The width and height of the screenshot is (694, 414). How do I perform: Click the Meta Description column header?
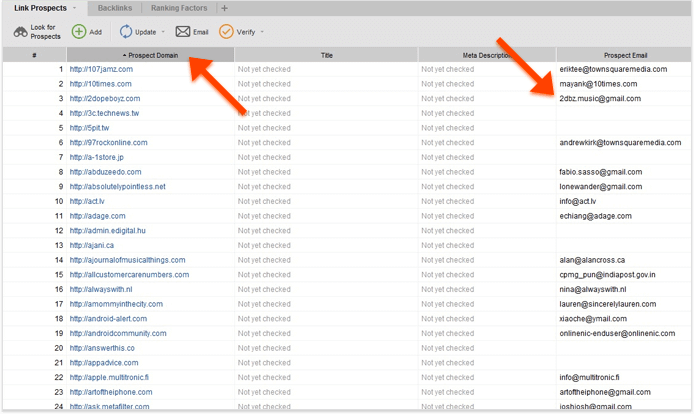[x=487, y=55]
